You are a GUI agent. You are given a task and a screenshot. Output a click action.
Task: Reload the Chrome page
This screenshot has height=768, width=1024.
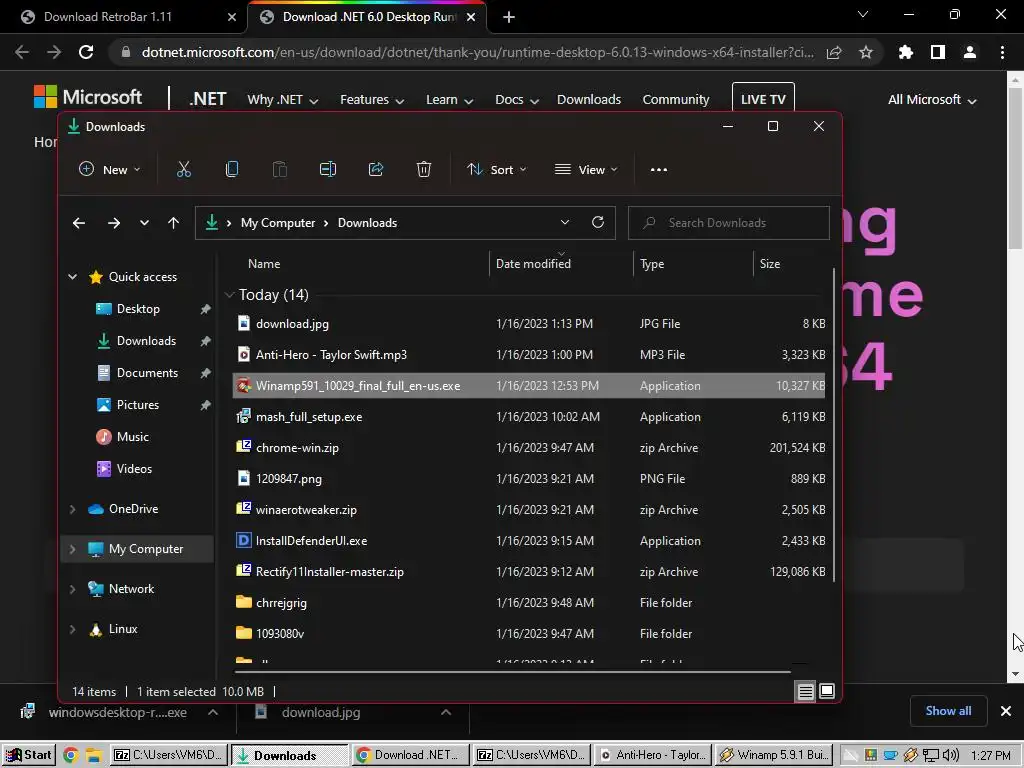pyautogui.click(x=86, y=52)
